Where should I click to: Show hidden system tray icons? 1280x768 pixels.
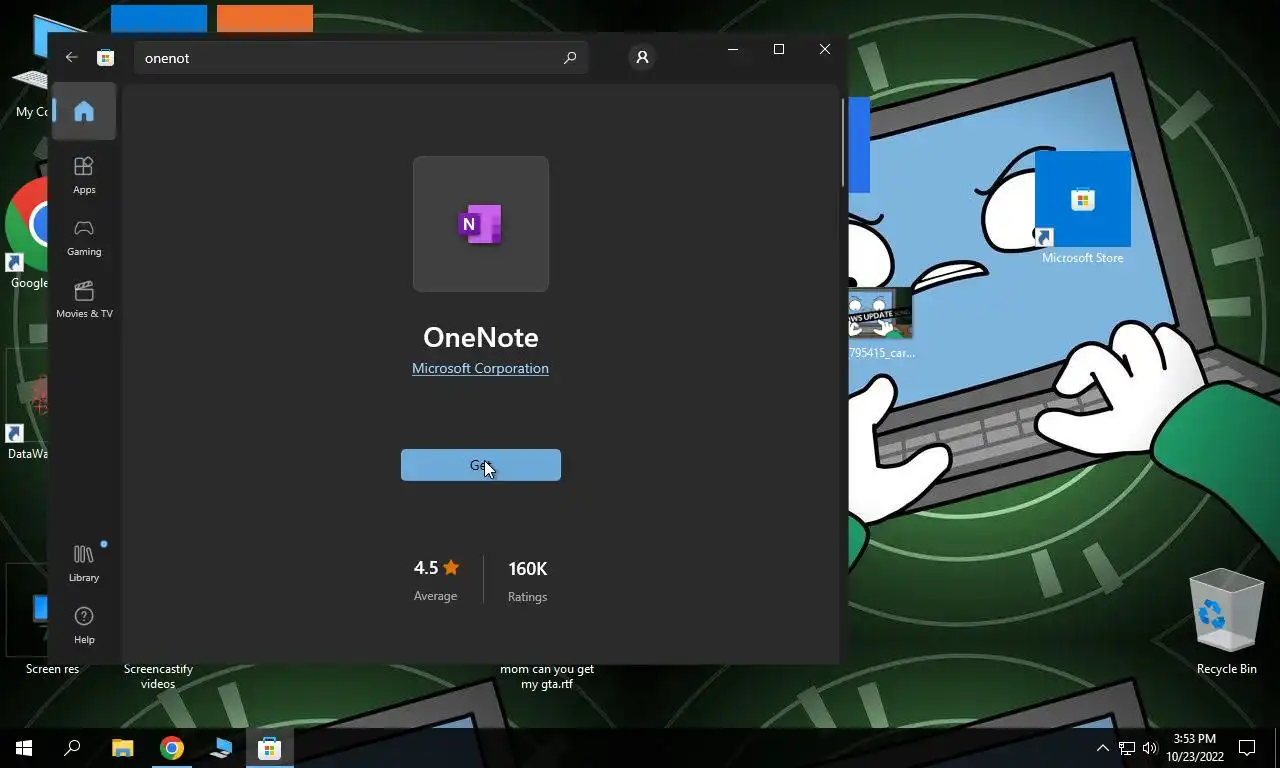pos(1103,748)
